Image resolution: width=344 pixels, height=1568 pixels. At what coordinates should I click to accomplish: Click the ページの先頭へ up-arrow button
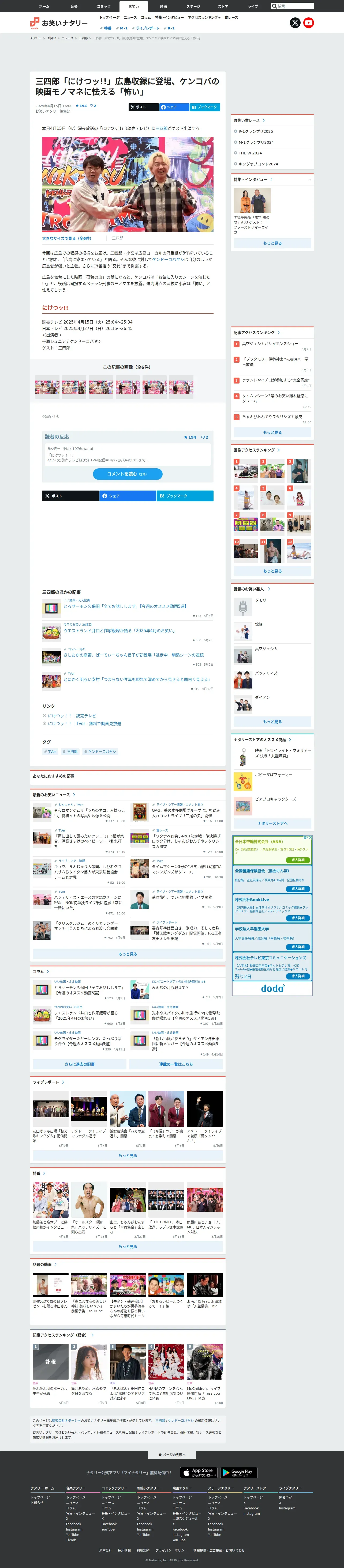(x=172, y=1455)
